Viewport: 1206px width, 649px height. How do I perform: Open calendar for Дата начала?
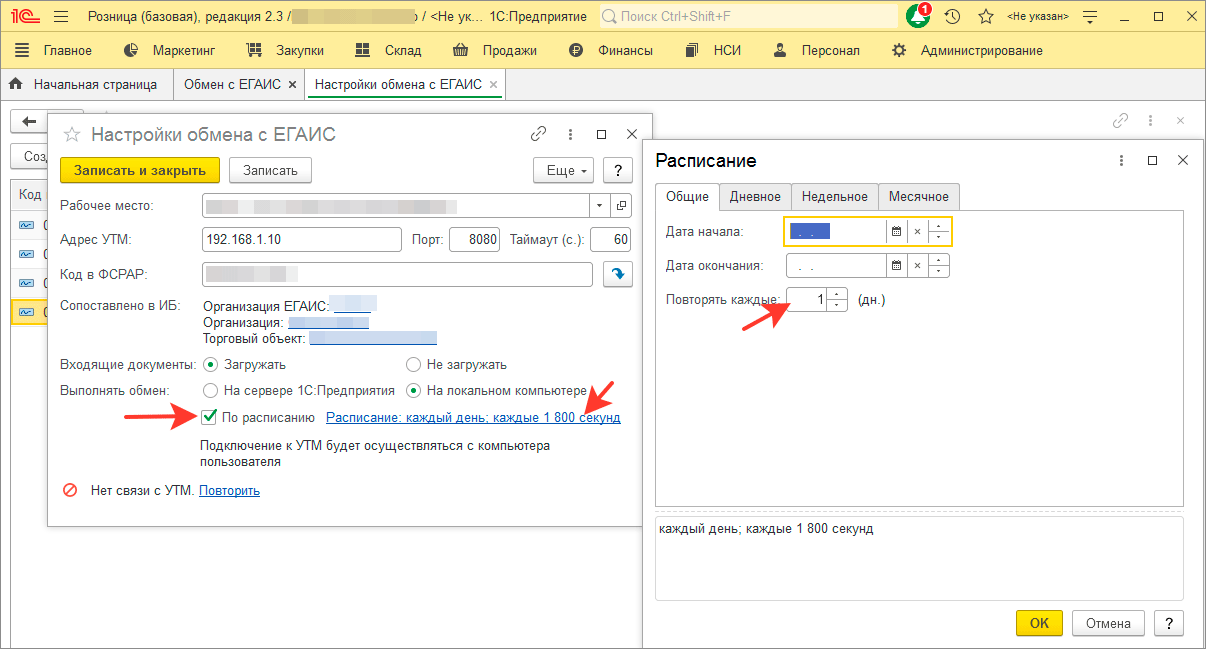click(x=896, y=232)
